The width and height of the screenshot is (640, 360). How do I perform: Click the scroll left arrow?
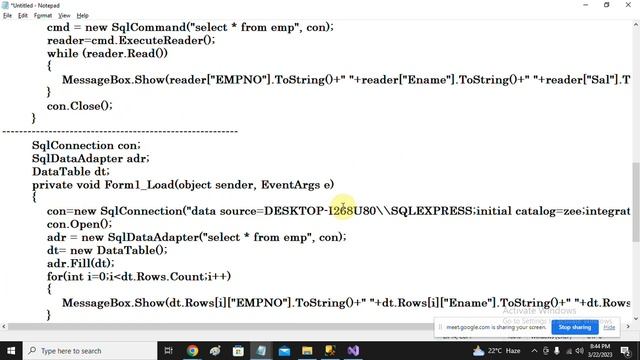[x=4, y=327]
